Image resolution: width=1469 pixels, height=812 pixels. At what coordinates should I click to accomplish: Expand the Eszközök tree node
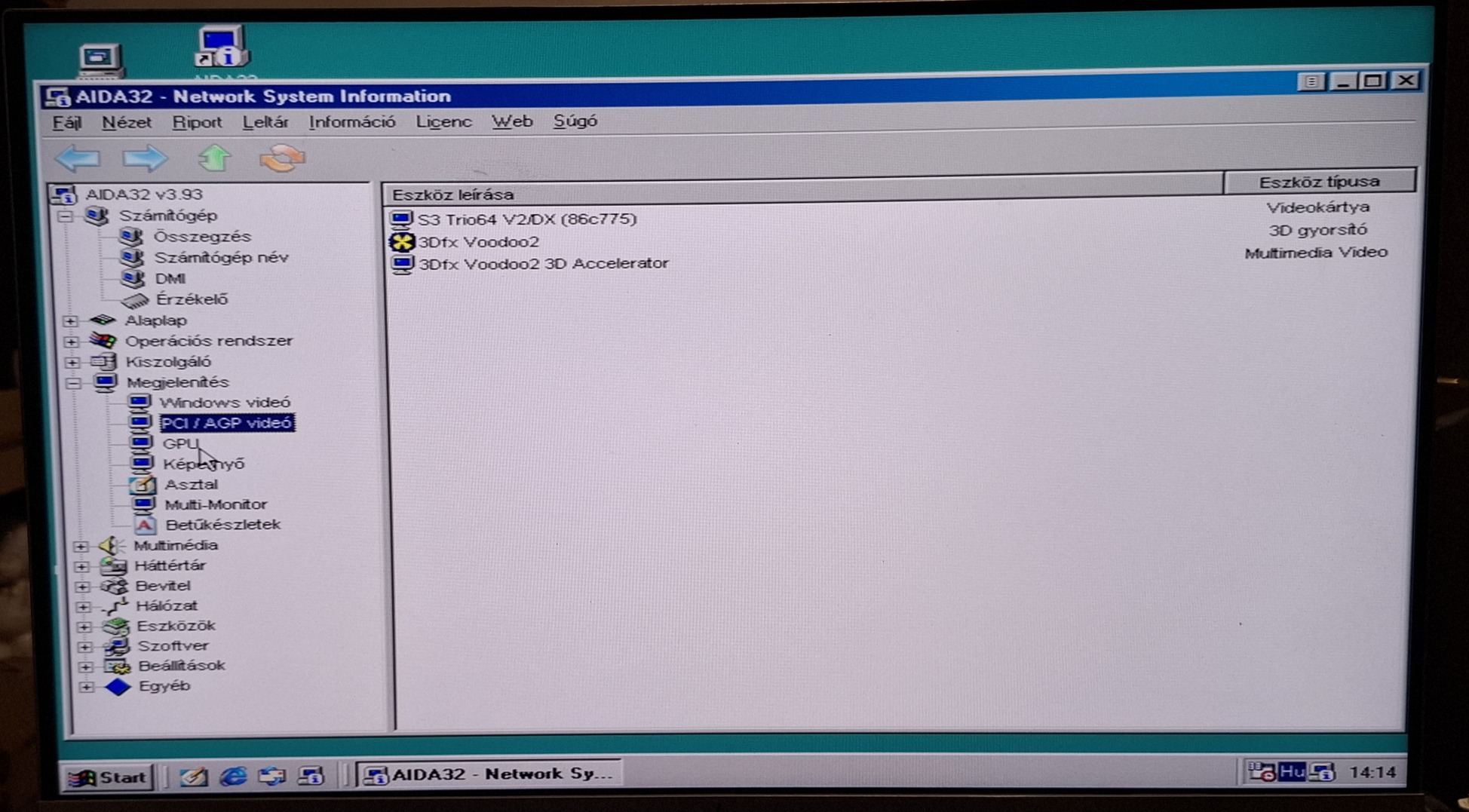coord(84,627)
